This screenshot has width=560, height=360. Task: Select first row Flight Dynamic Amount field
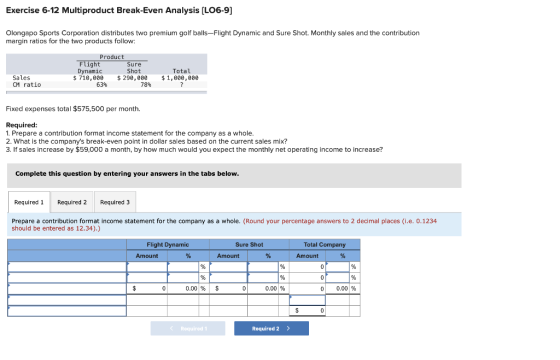tap(147, 267)
